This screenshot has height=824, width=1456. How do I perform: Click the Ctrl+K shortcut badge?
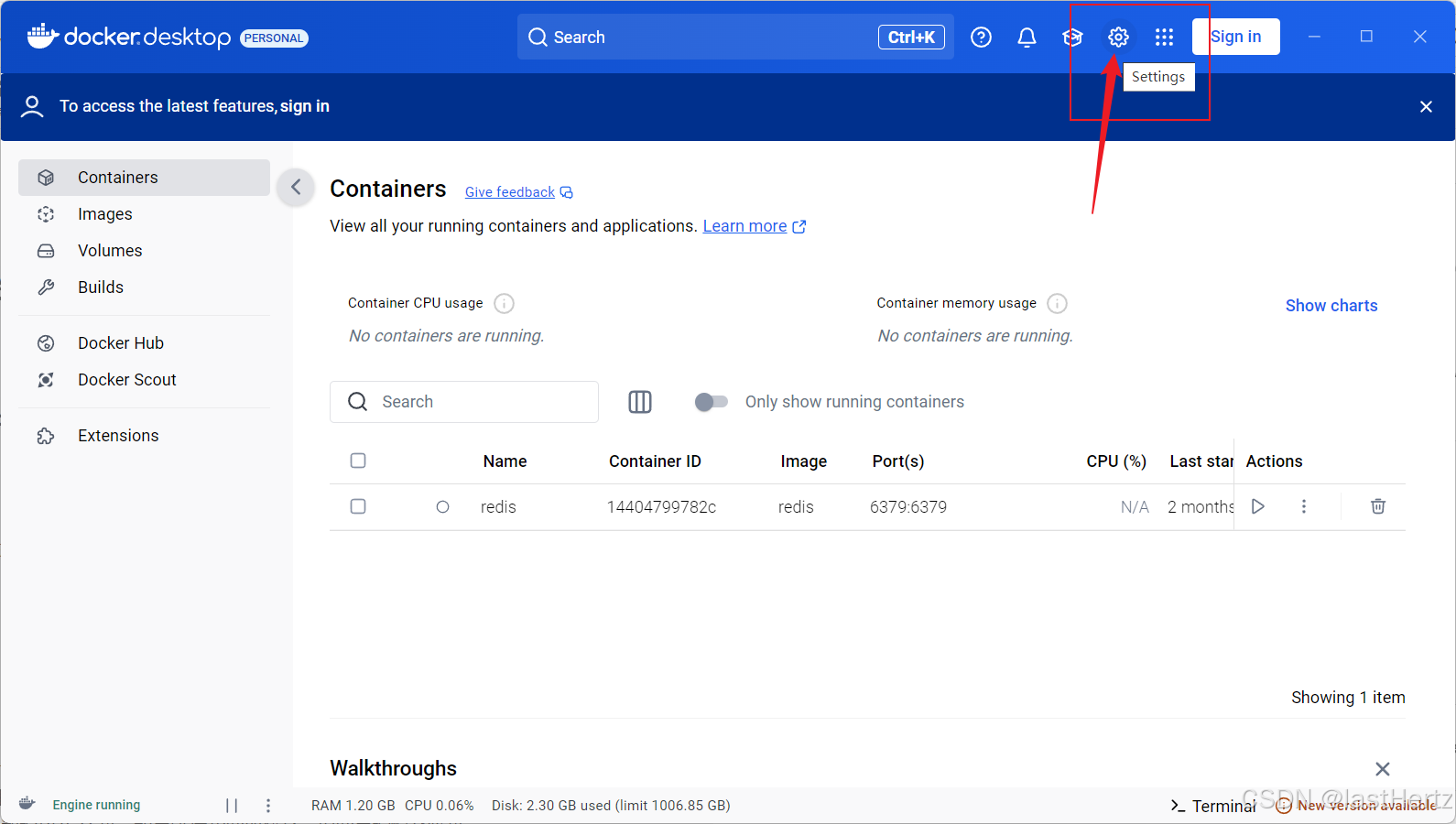(911, 38)
